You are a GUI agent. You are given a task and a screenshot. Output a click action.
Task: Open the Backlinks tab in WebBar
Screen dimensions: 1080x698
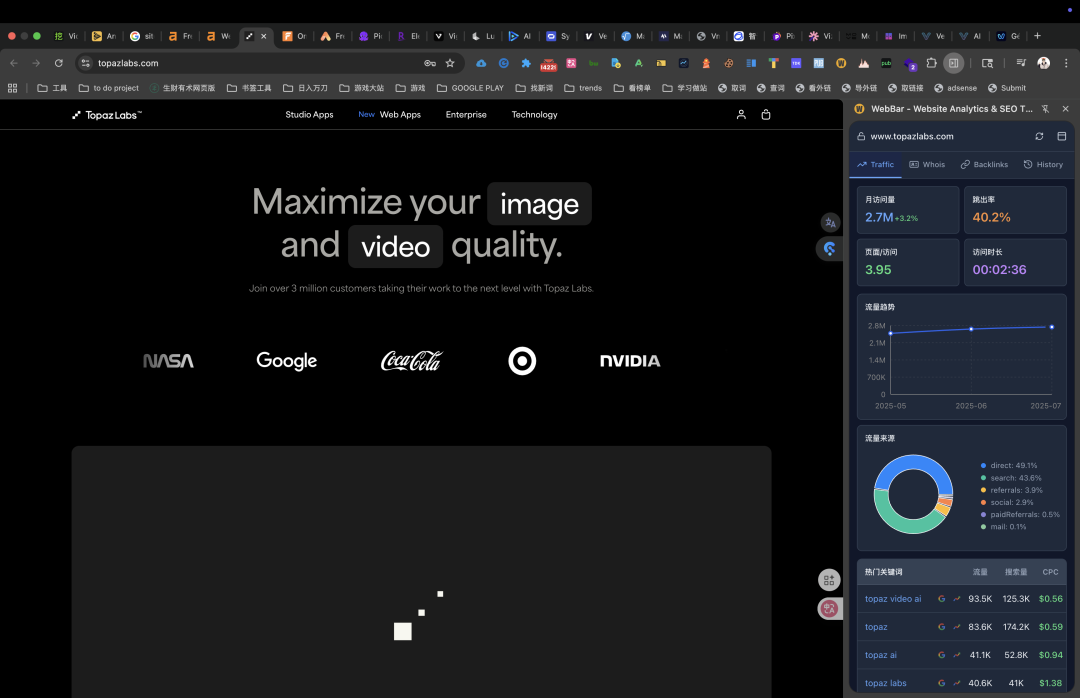point(984,165)
